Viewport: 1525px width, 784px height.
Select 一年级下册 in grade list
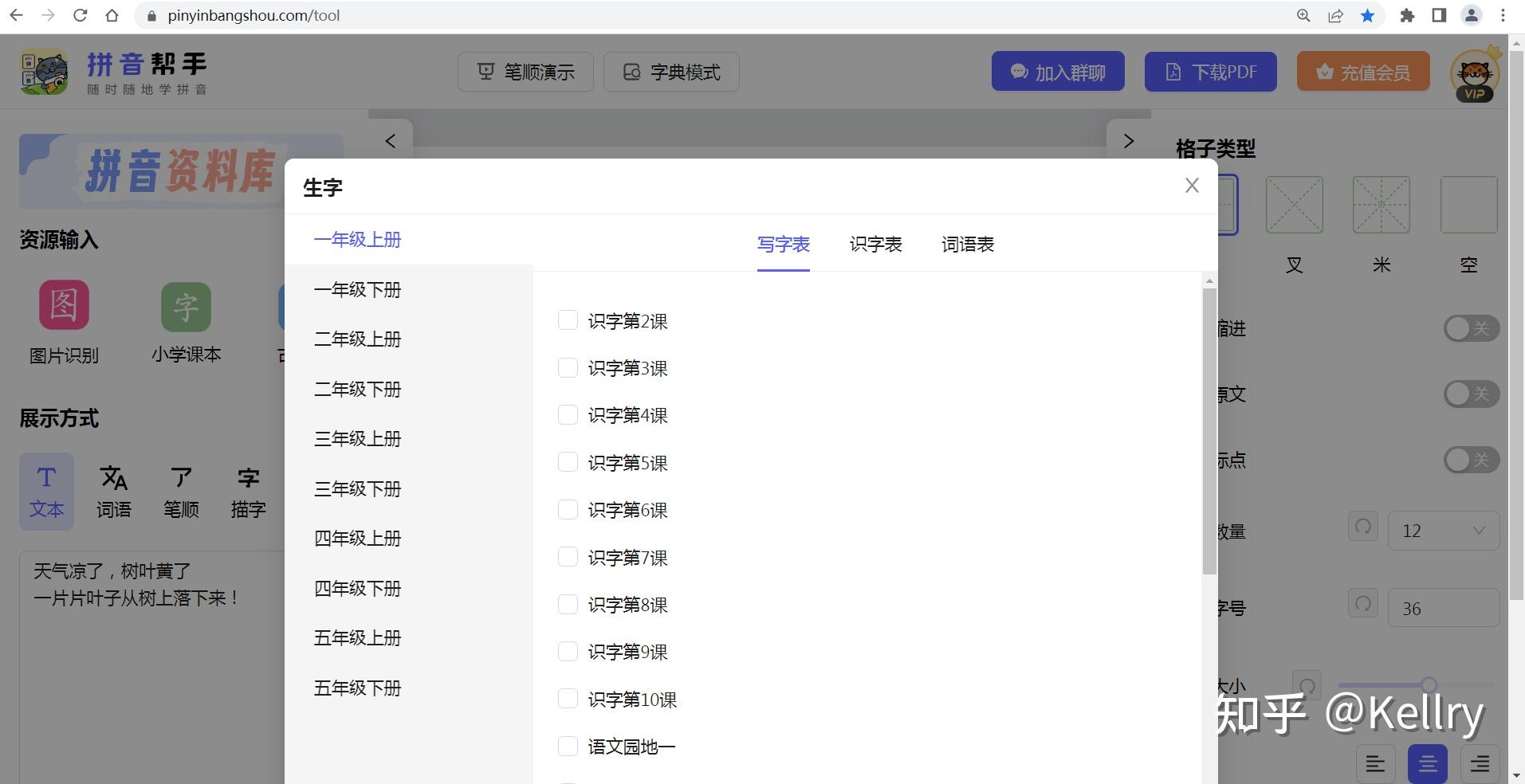[x=409, y=290]
